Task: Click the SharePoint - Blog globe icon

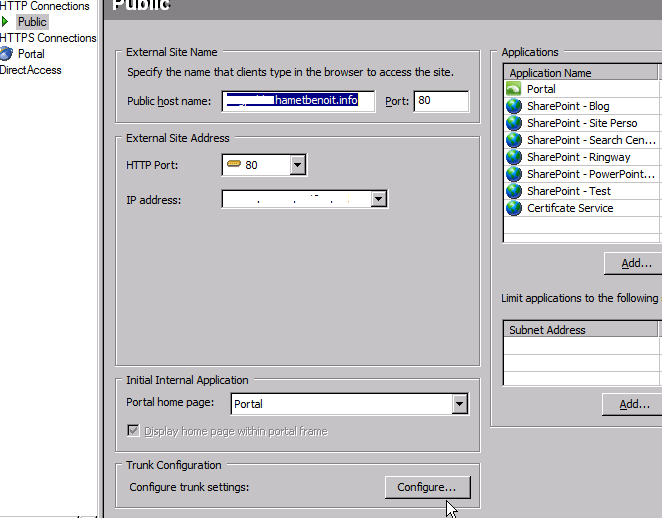Action: pyautogui.click(x=514, y=106)
